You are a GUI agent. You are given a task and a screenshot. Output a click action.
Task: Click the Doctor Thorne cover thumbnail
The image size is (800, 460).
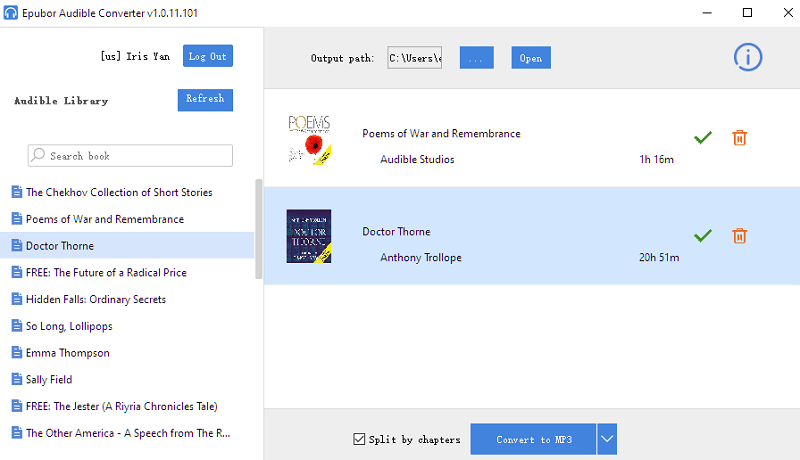[x=309, y=236]
